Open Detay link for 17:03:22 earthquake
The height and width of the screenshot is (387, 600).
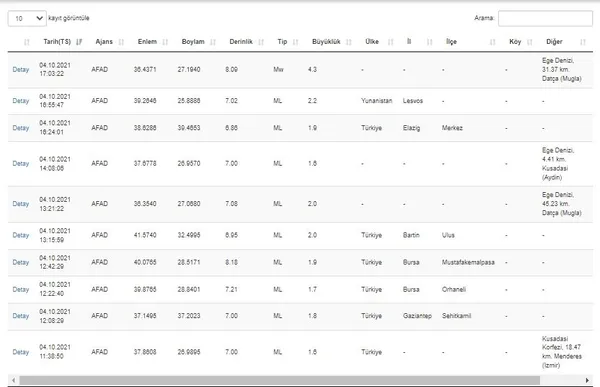tap(21, 70)
